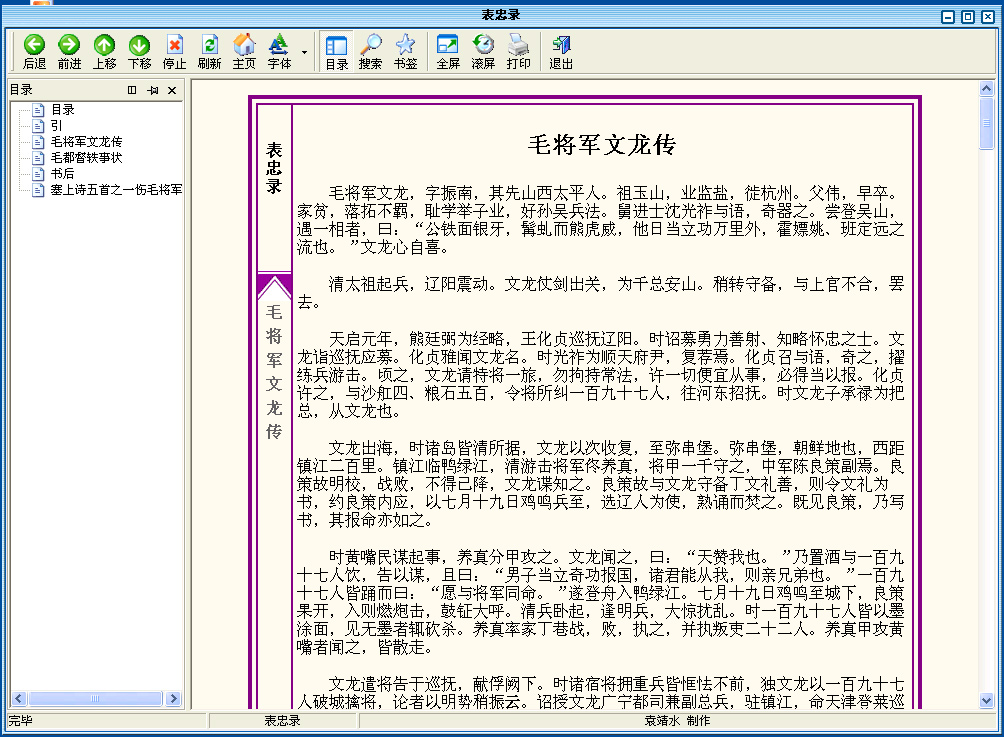The height and width of the screenshot is (737, 1004).
Task: Click the page icon beside 毛将军文龙传
Action: [x=38, y=142]
